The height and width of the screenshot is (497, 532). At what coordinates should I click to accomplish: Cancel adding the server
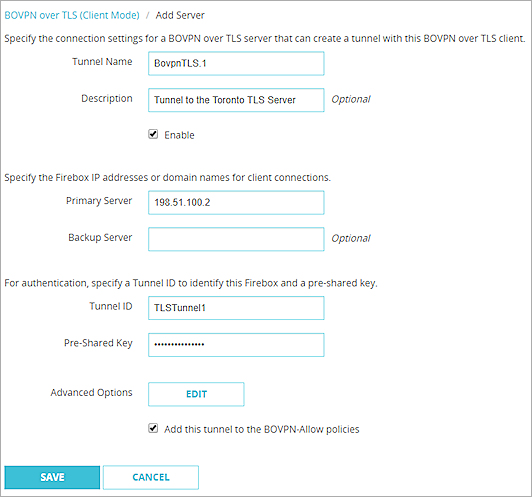click(151, 477)
